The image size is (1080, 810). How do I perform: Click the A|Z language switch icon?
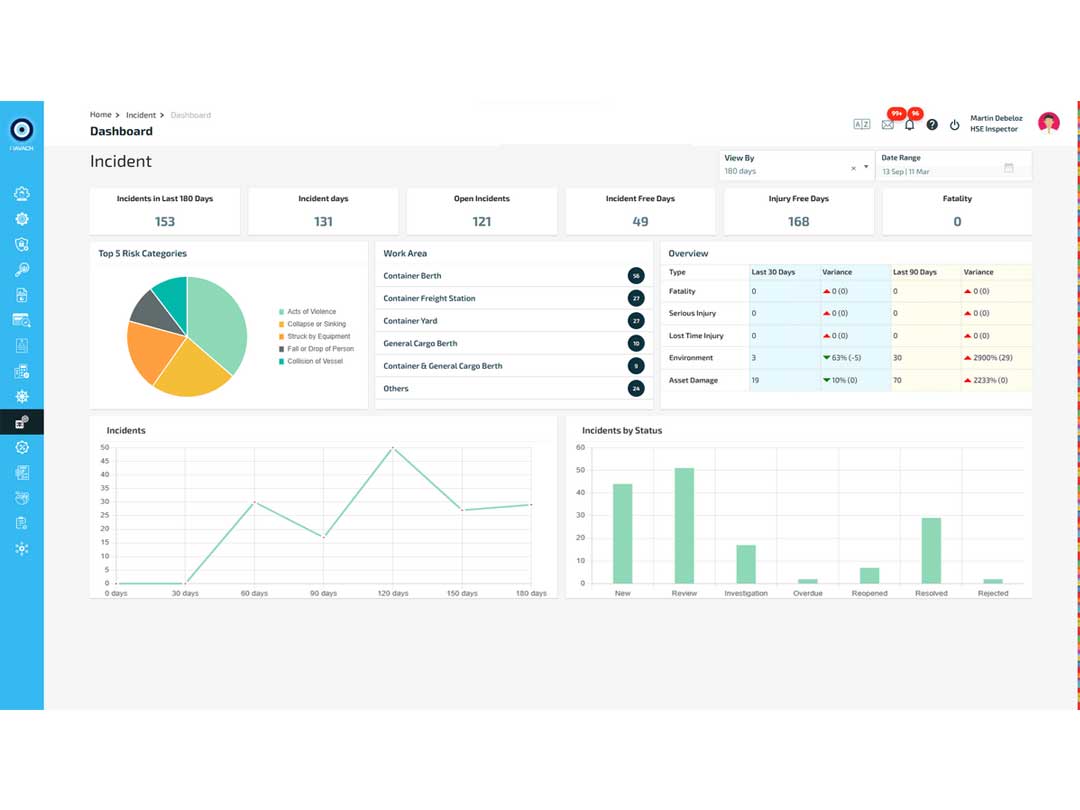[x=862, y=124]
